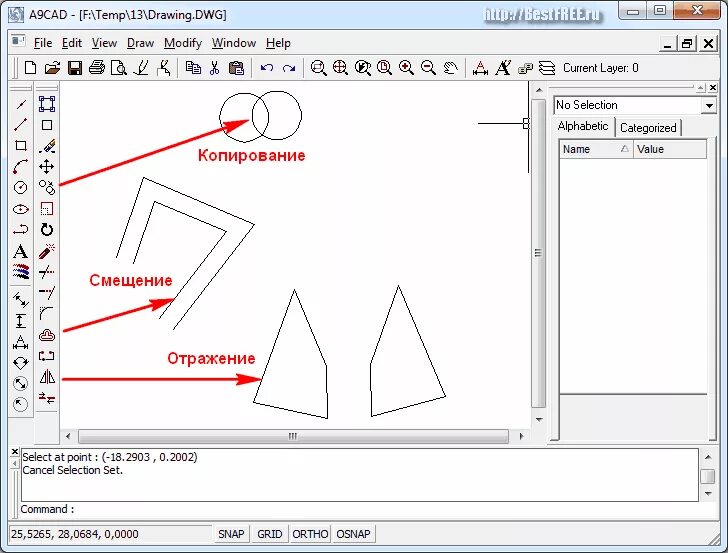This screenshot has height=553, width=728.
Task: Open the Window menu
Action: (x=234, y=43)
